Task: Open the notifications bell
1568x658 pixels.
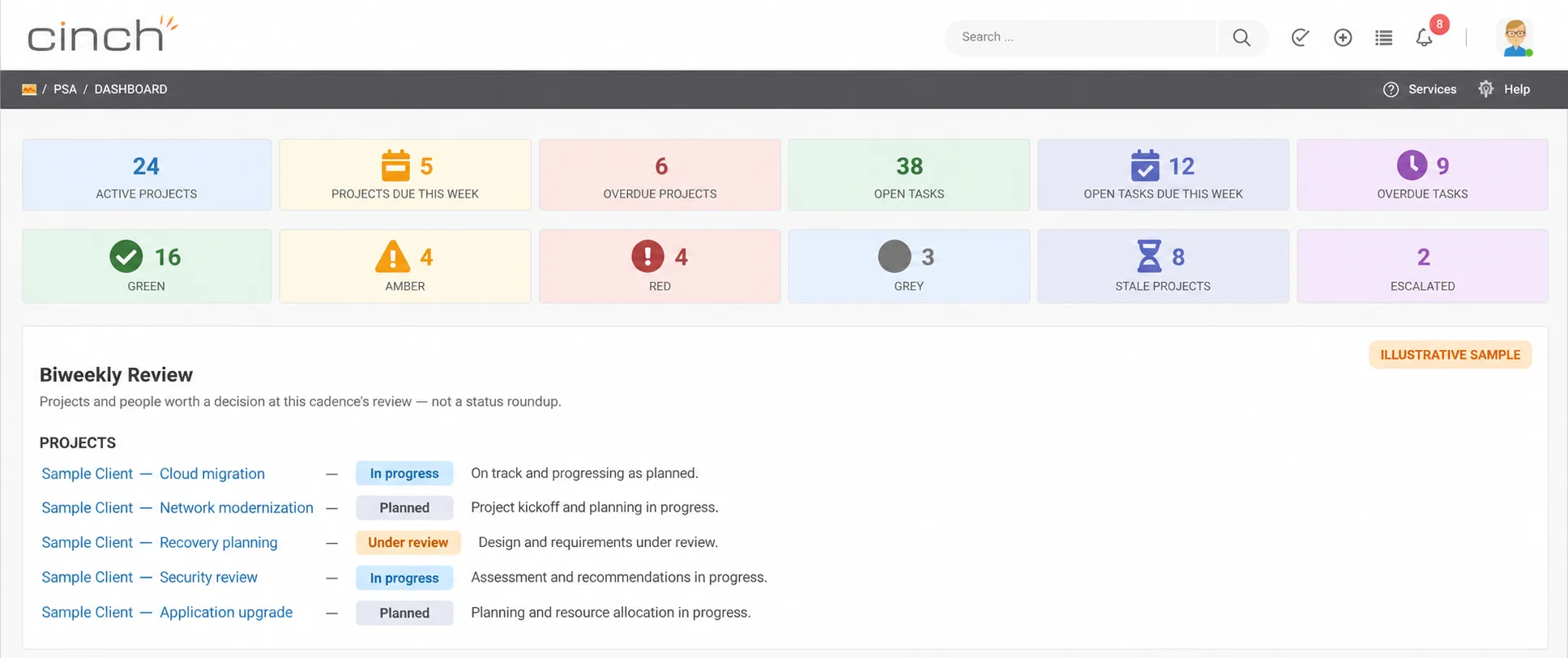Action: tap(1424, 37)
